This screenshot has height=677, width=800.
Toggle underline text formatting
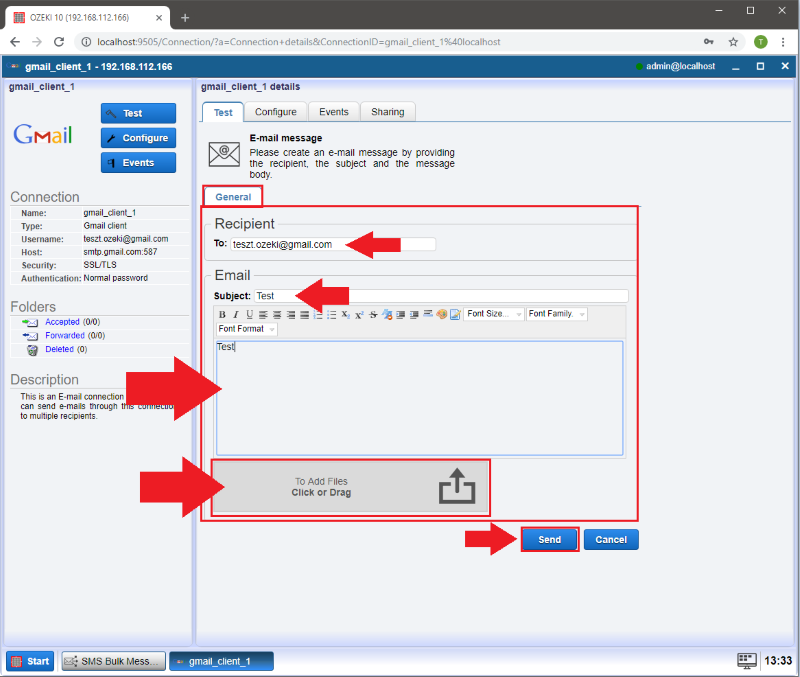(x=249, y=314)
